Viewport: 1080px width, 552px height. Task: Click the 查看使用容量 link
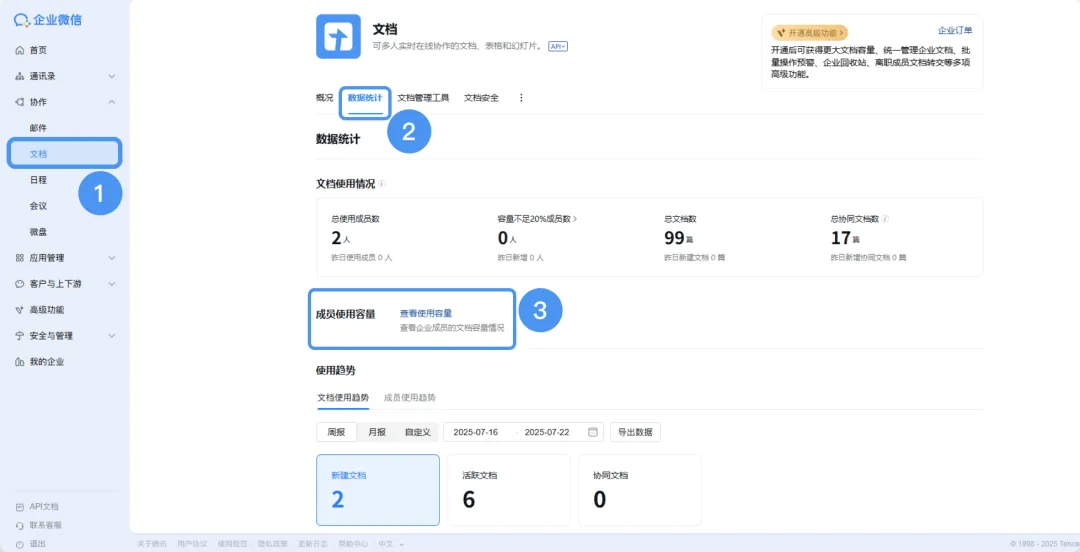[426, 314]
